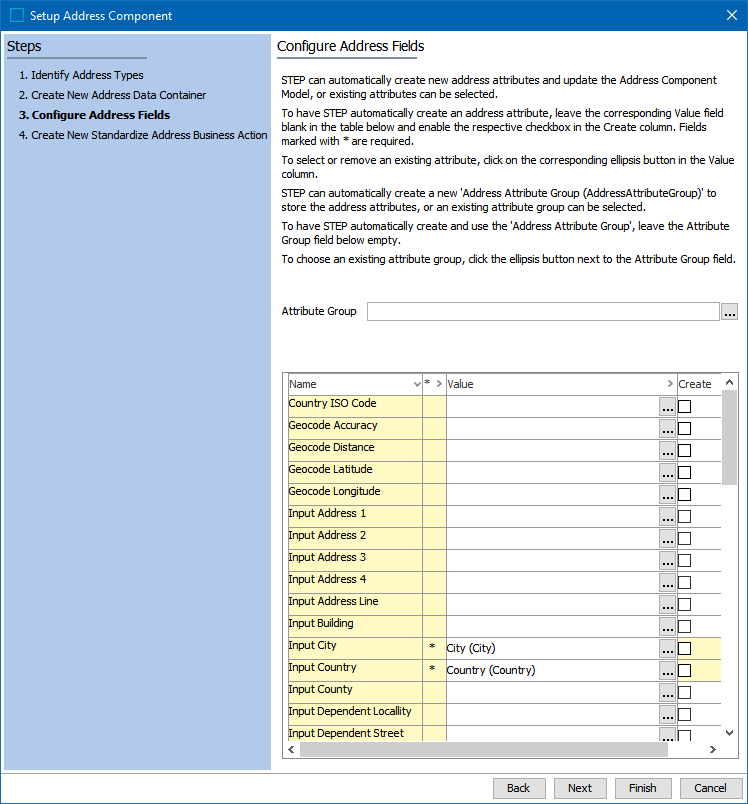This screenshot has height=804, width=748.
Task: Click the City (City) value cell
Action: click(x=552, y=649)
